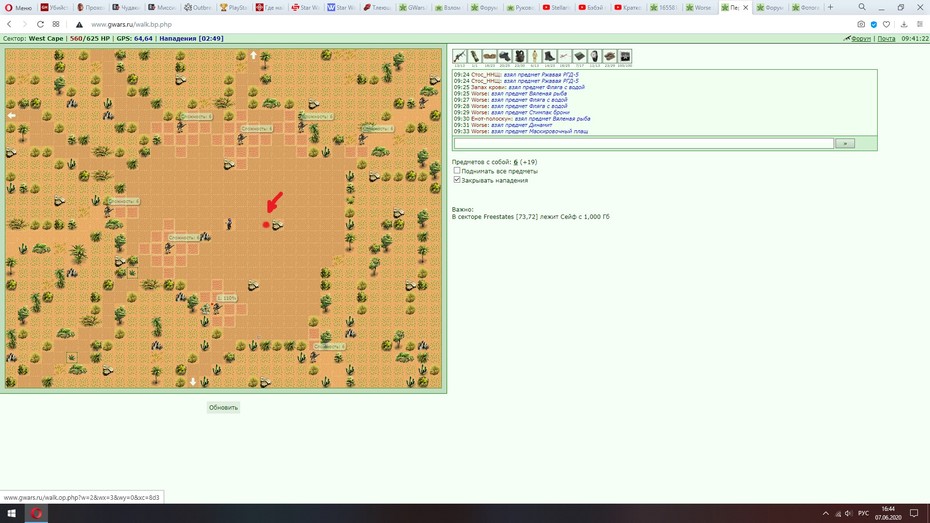Switch to the 'Взлом' browser tab
The image size is (930, 523).
448,7
